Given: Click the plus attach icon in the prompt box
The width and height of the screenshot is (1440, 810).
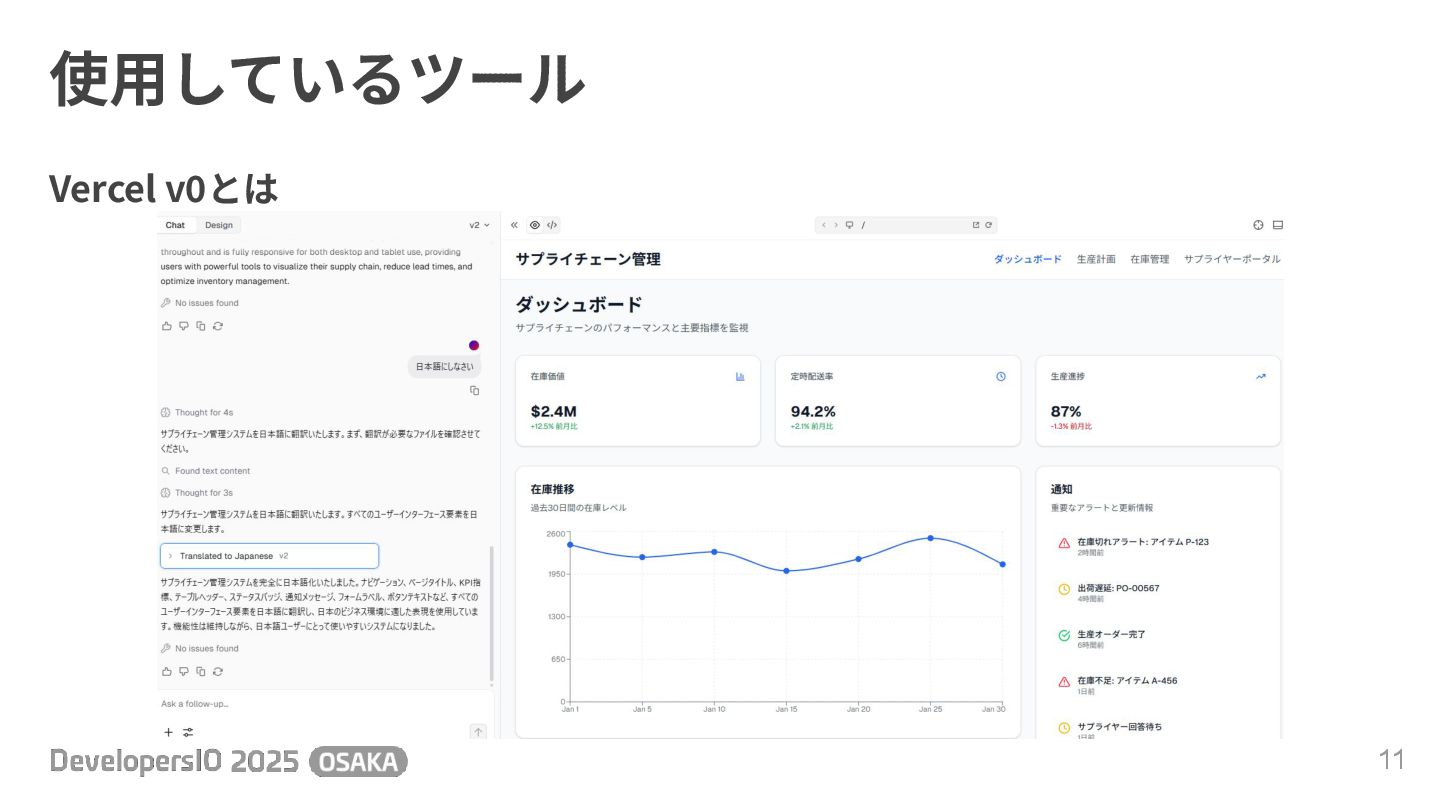Looking at the screenshot, I should coord(168,732).
